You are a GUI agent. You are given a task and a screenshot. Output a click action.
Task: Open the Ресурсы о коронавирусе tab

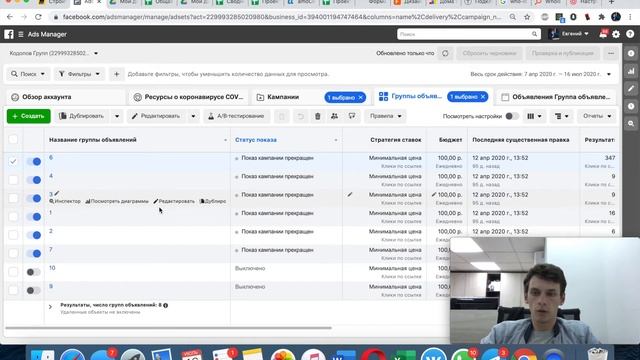(189, 97)
